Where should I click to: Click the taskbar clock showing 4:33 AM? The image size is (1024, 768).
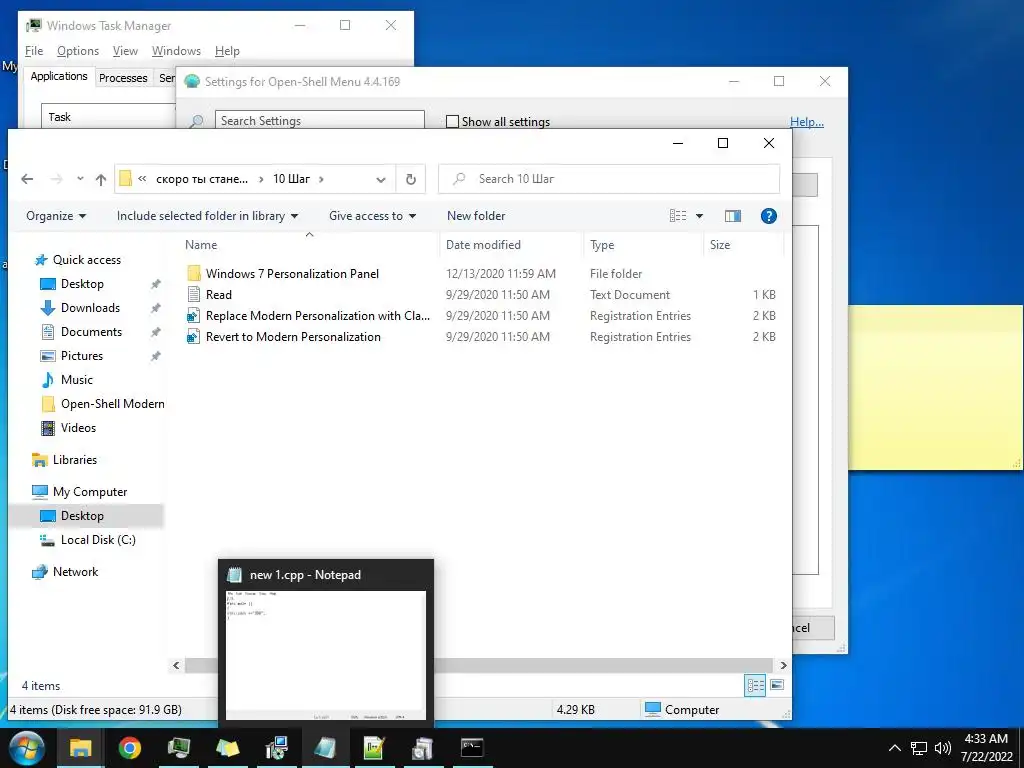(x=986, y=748)
